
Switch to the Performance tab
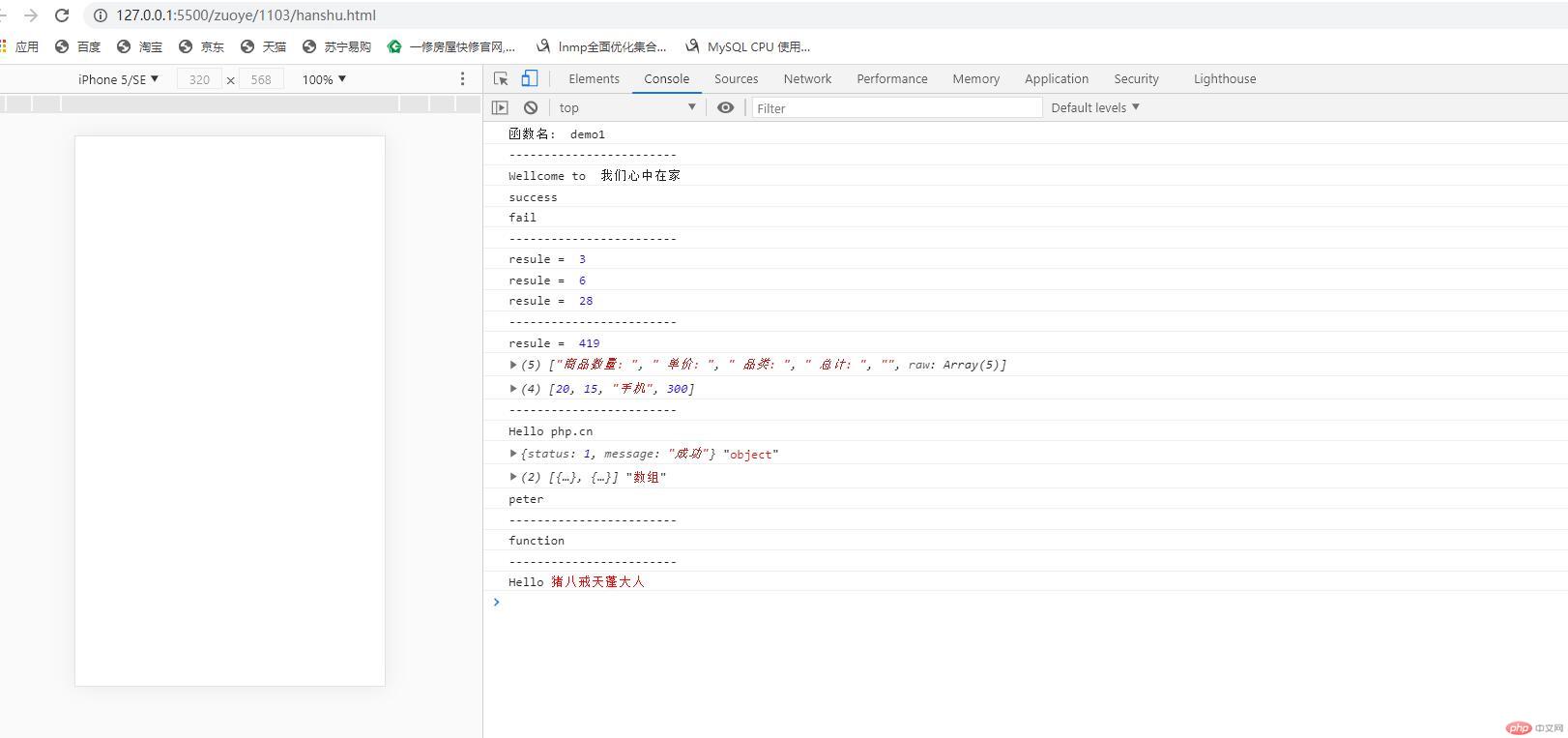pyautogui.click(x=892, y=79)
